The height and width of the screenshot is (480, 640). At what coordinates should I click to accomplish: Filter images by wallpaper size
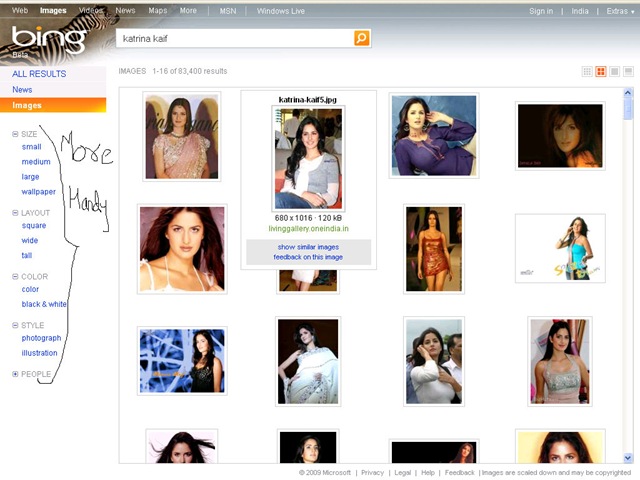(38, 191)
